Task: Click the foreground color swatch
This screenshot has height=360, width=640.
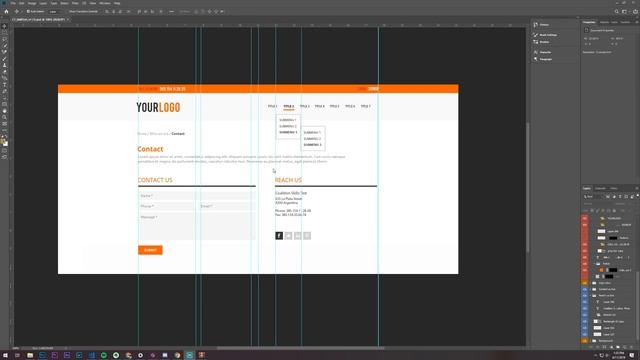Action: 3,142
